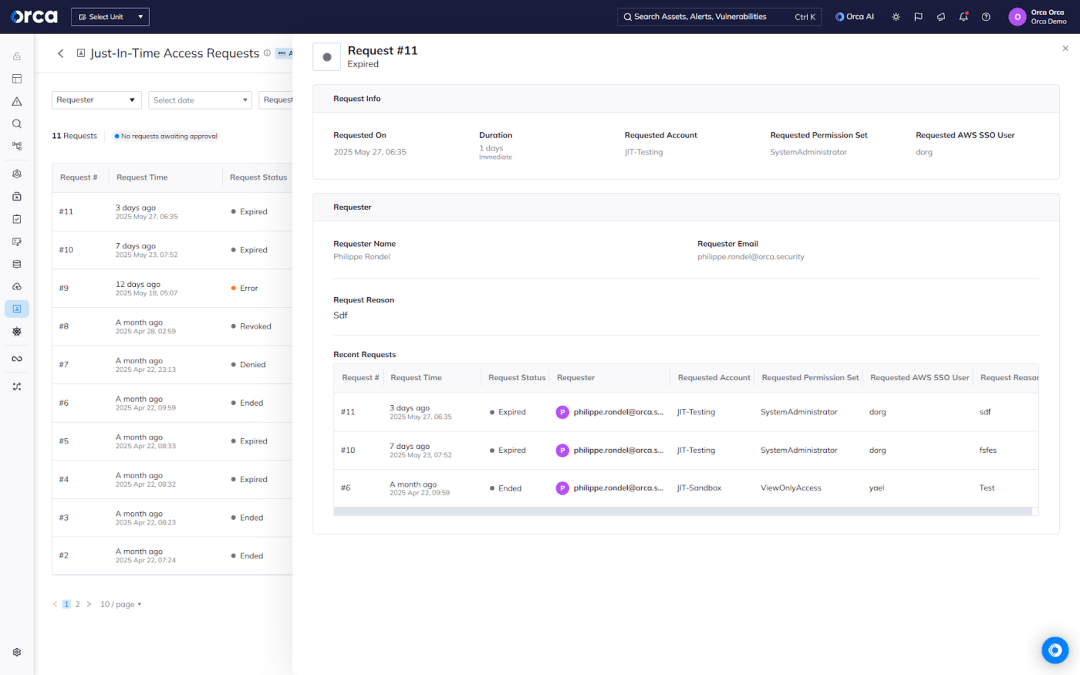Image resolution: width=1080 pixels, height=675 pixels.
Task: Open the notifications bell in the top bar
Action: point(963,17)
